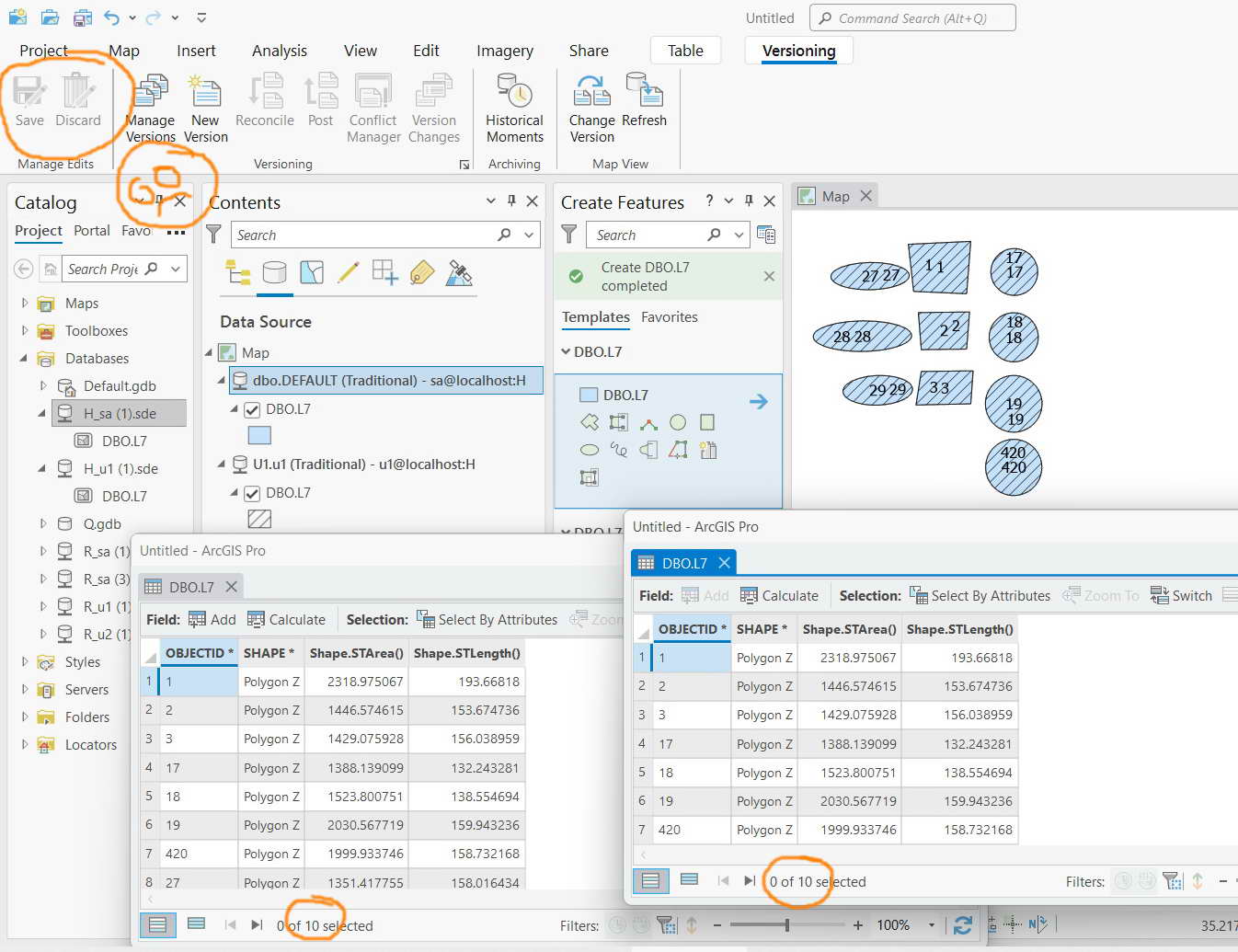Screen dimensions: 1238x952
Task: Click Select By Attributes in right table
Action: (980, 595)
